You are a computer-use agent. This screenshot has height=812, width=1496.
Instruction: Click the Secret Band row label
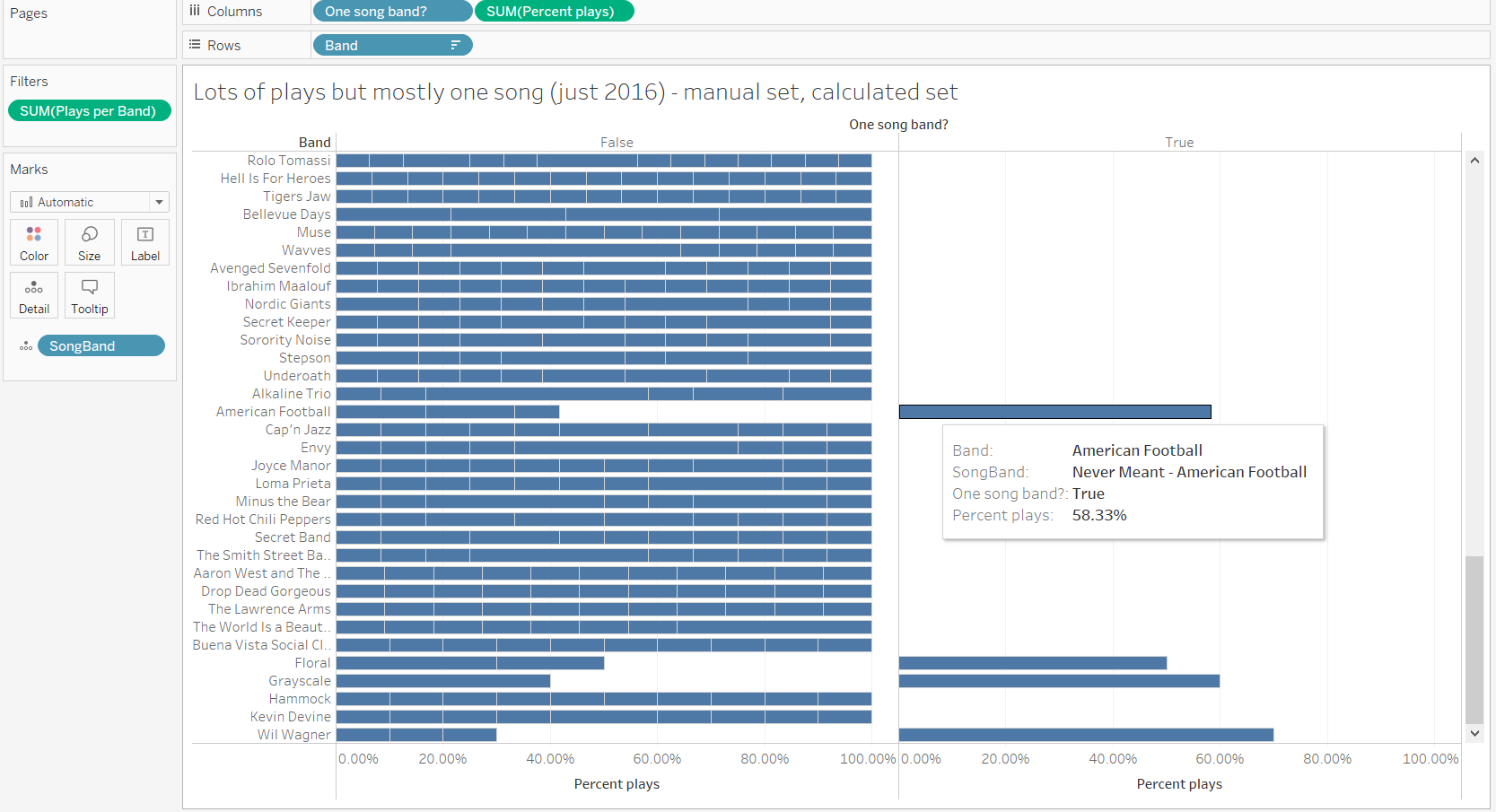pos(293,537)
